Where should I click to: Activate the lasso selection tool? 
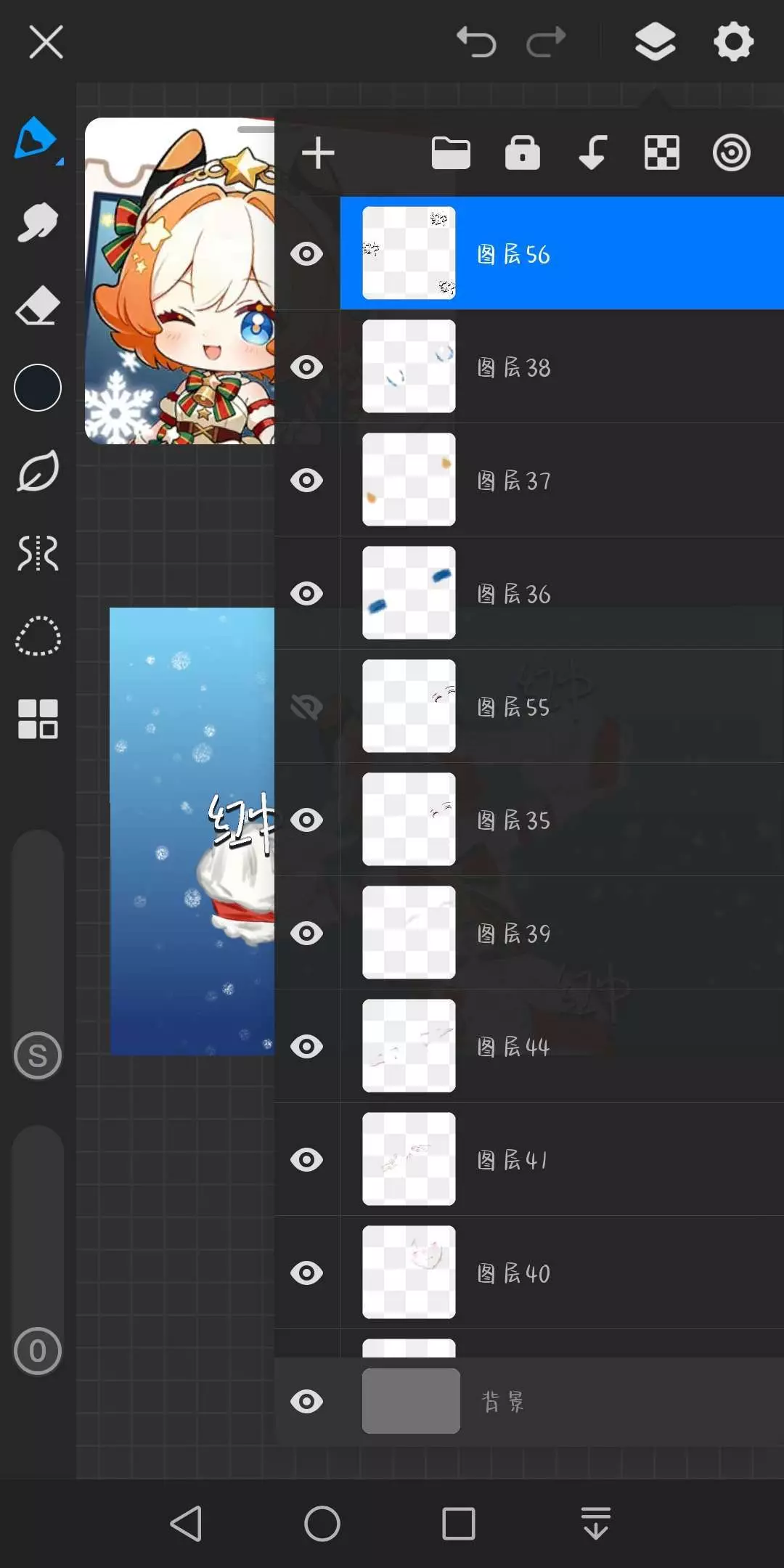pos(38,636)
